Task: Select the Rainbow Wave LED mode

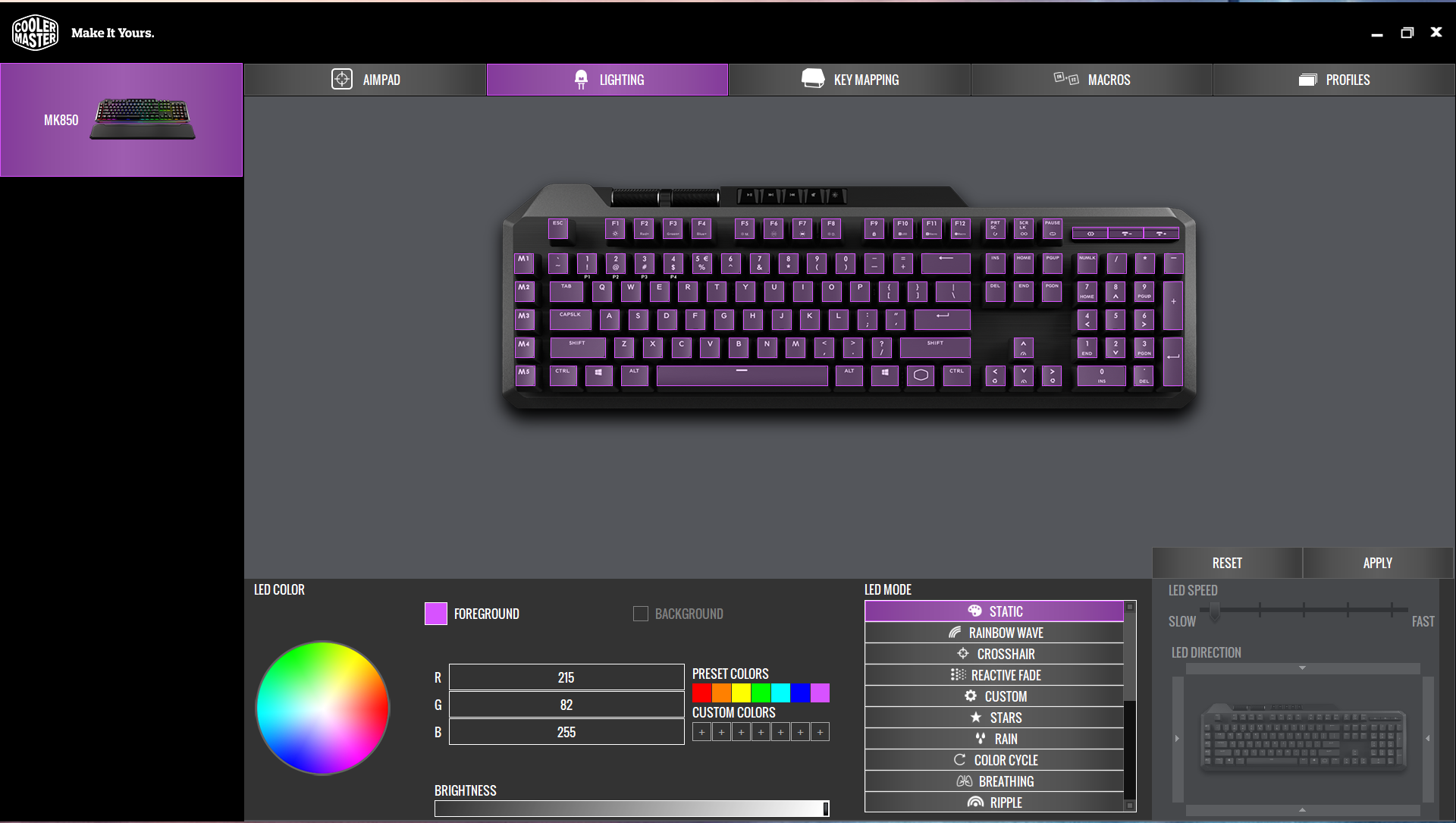Action: (x=994, y=633)
